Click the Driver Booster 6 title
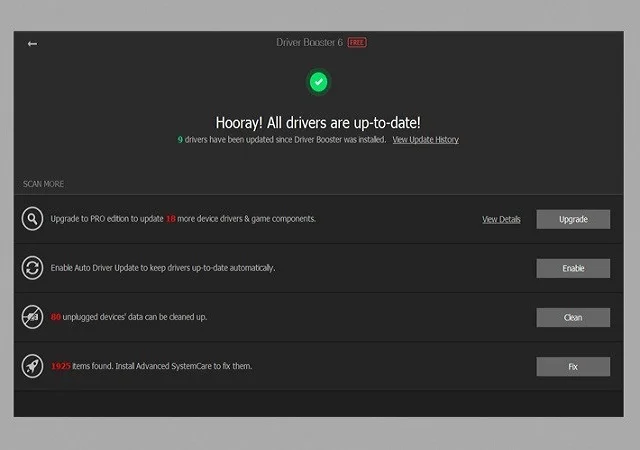The width and height of the screenshot is (640, 450). [309, 42]
